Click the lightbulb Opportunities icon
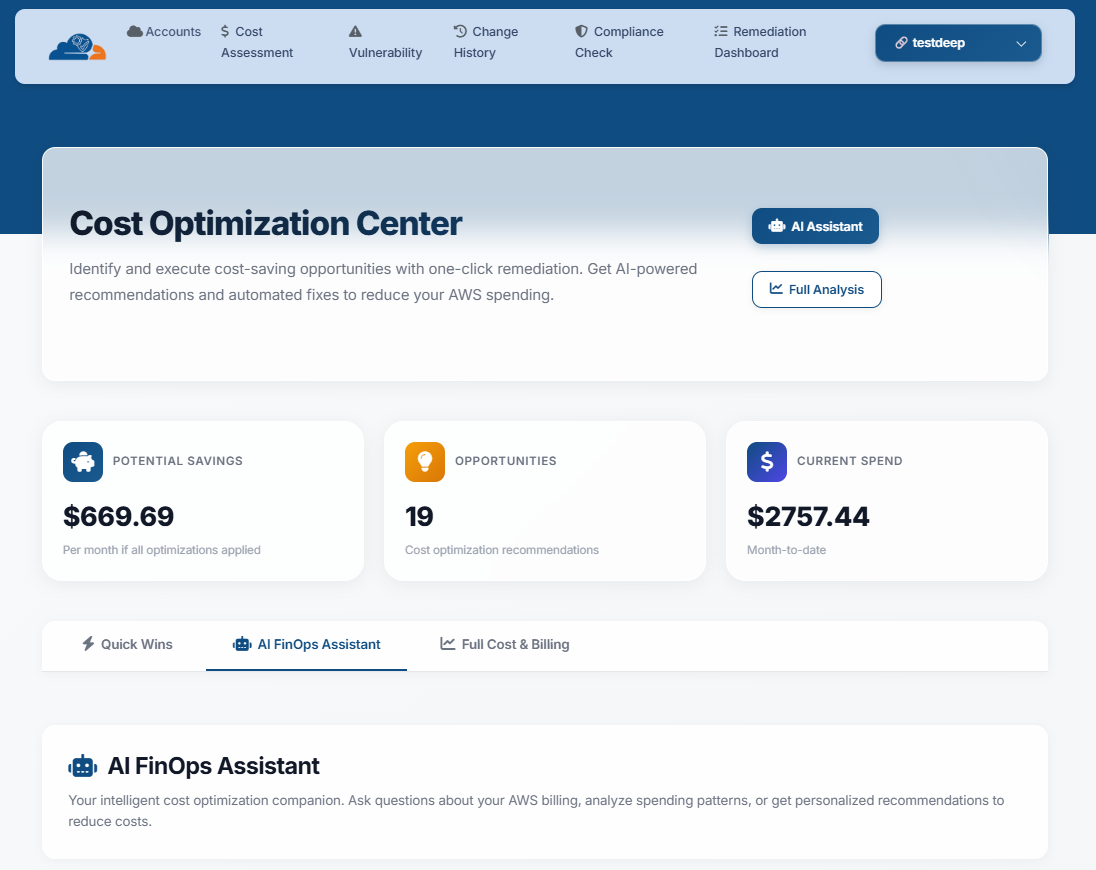The width and height of the screenshot is (1096, 870). coord(425,462)
